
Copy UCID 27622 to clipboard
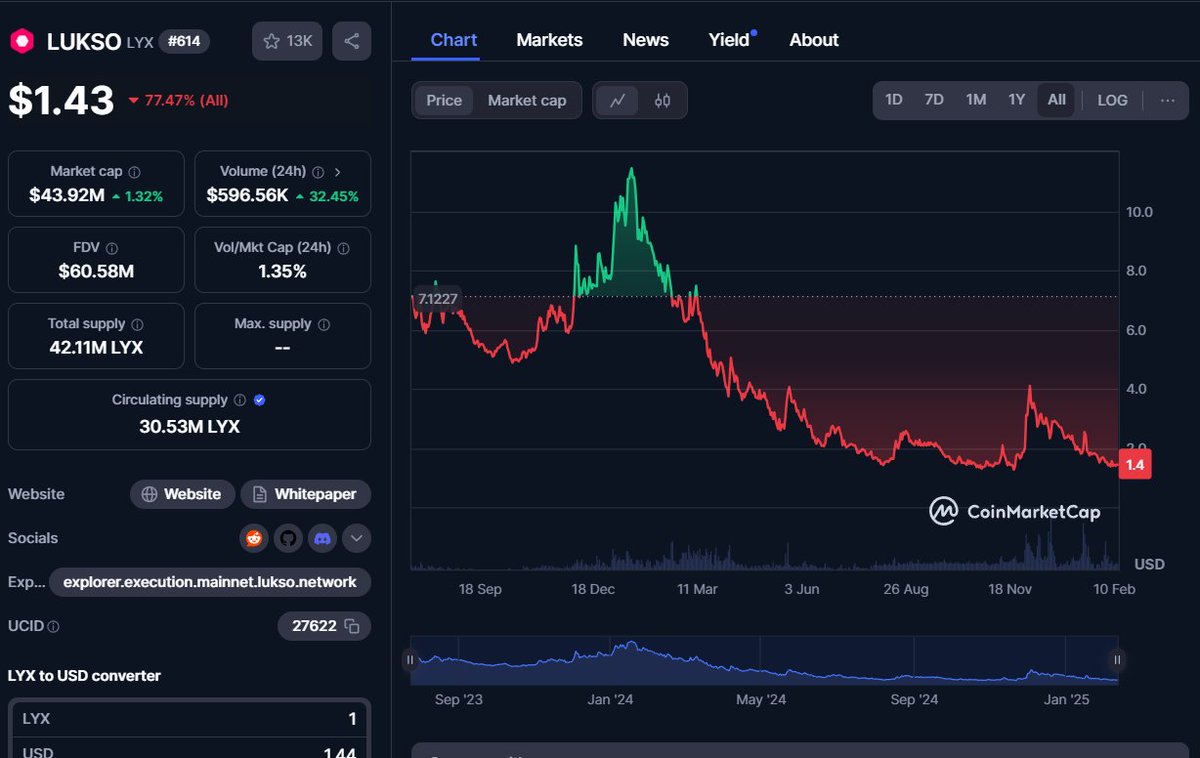(351, 626)
